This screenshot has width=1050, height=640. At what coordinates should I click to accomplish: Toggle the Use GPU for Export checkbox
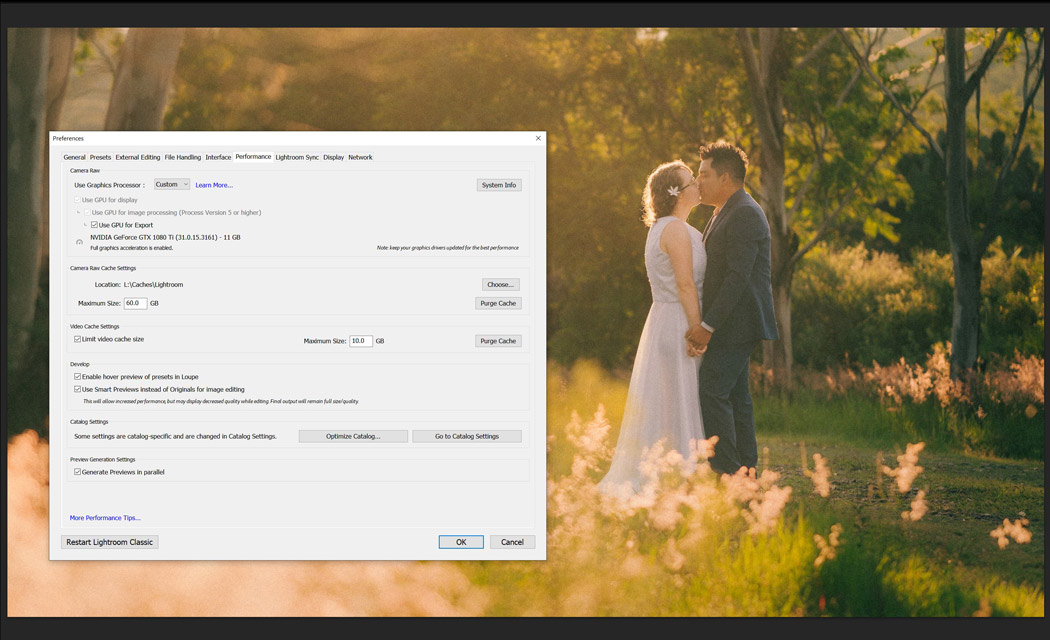coord(94,225)
